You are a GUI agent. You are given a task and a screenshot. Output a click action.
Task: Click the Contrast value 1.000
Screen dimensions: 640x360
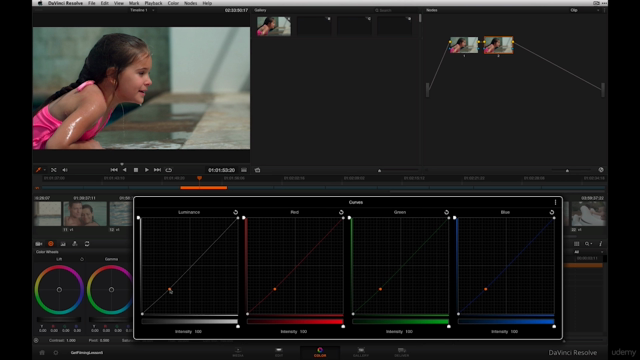pyautogui.click(x=71, y=340)
